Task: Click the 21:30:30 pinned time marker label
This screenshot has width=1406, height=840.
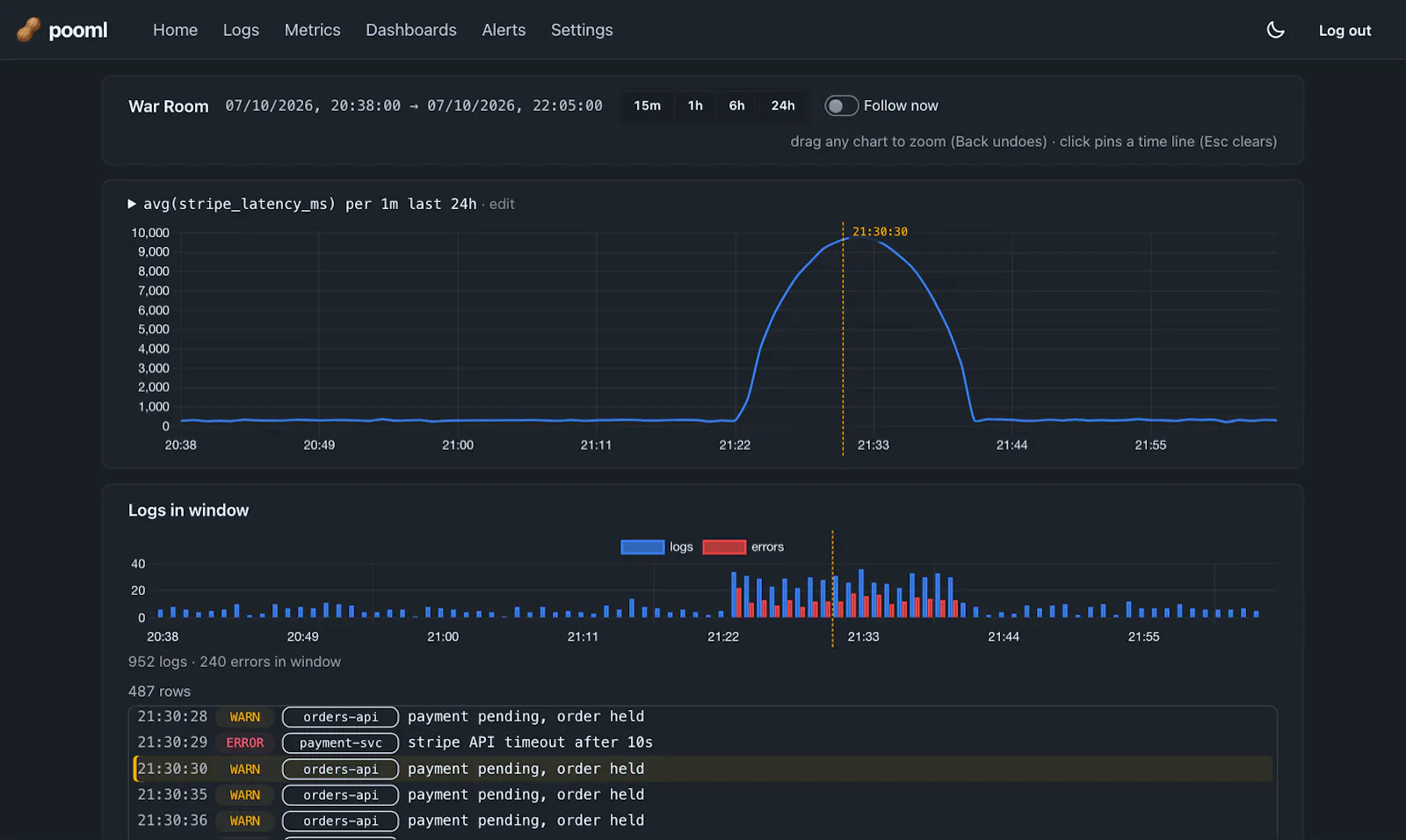Action: [880, 231]
